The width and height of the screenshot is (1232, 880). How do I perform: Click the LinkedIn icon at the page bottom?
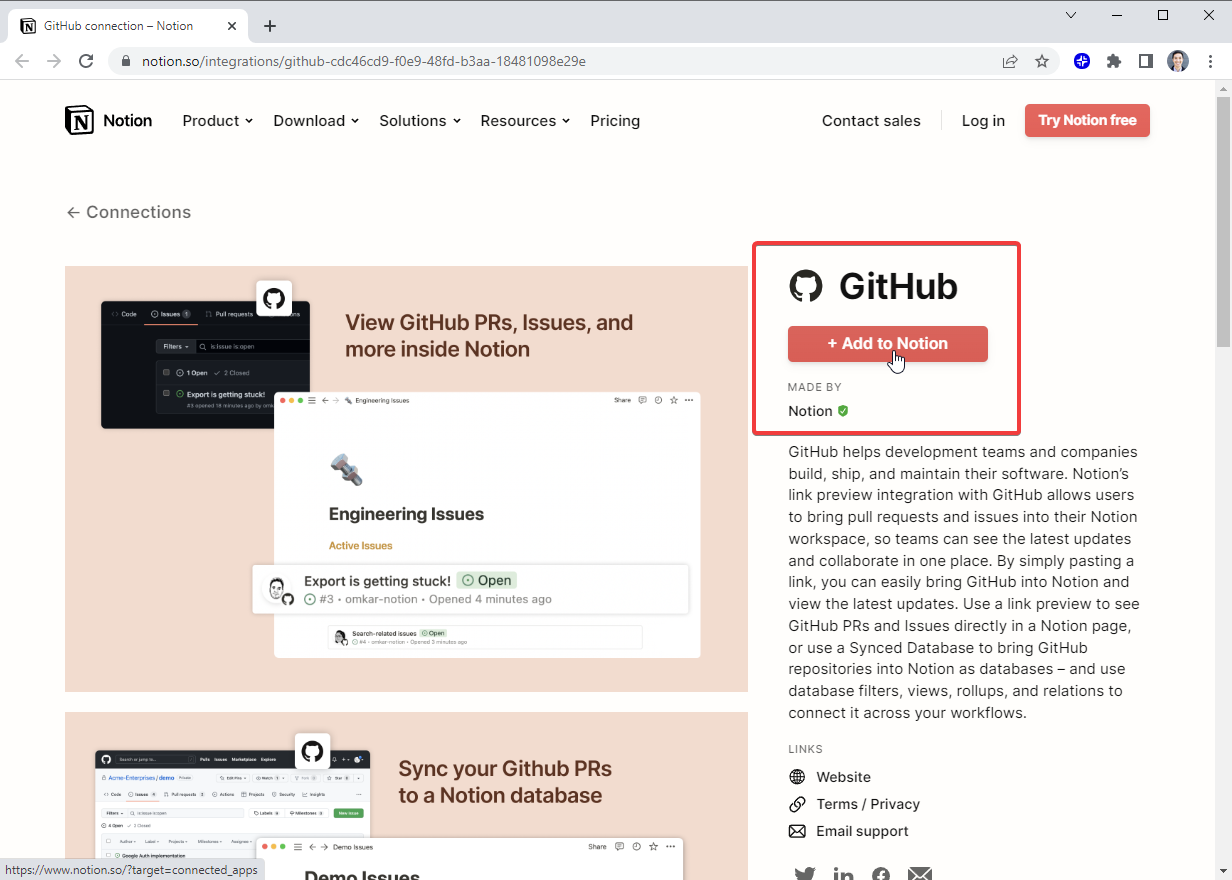pyautogui.click(x=843, y=872)
